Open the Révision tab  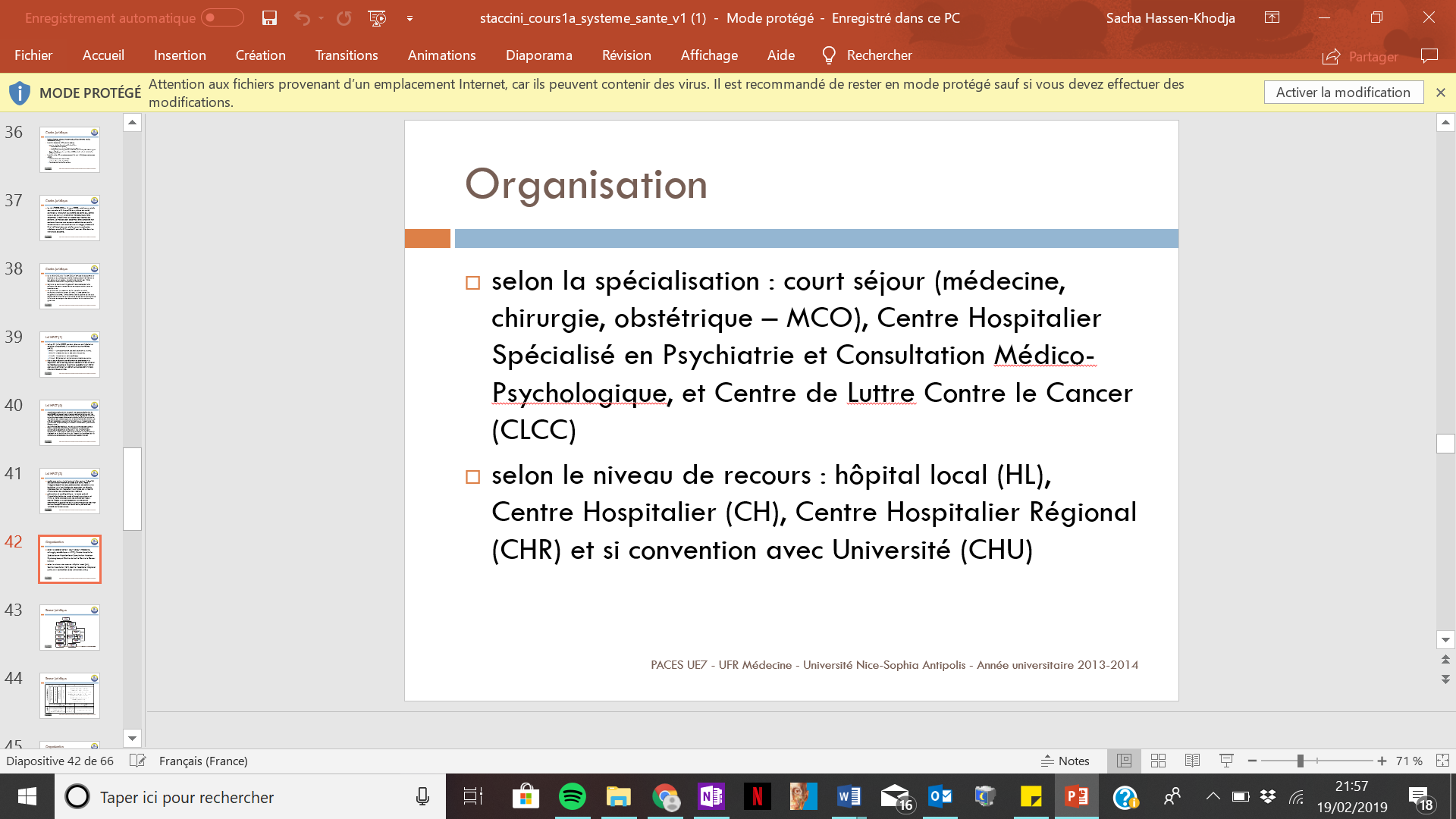[626, 55]
